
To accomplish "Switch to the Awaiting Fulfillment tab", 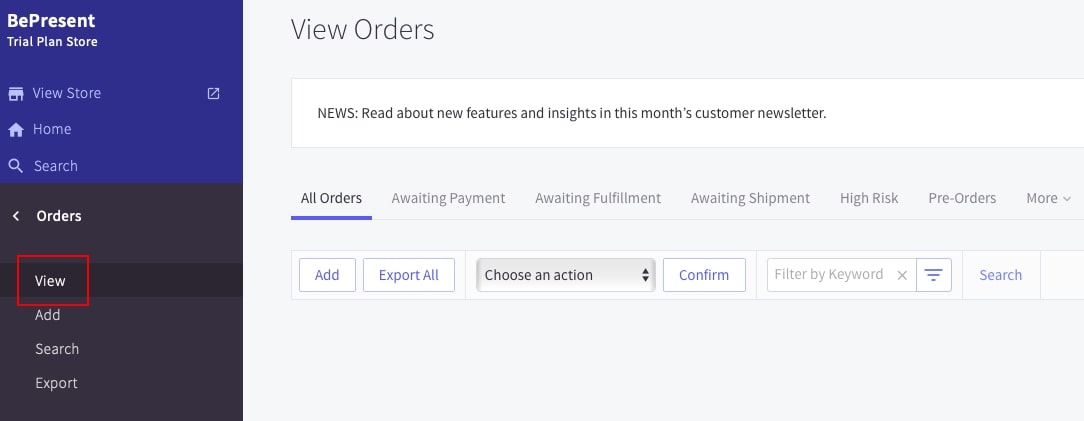I will [598, 198].
